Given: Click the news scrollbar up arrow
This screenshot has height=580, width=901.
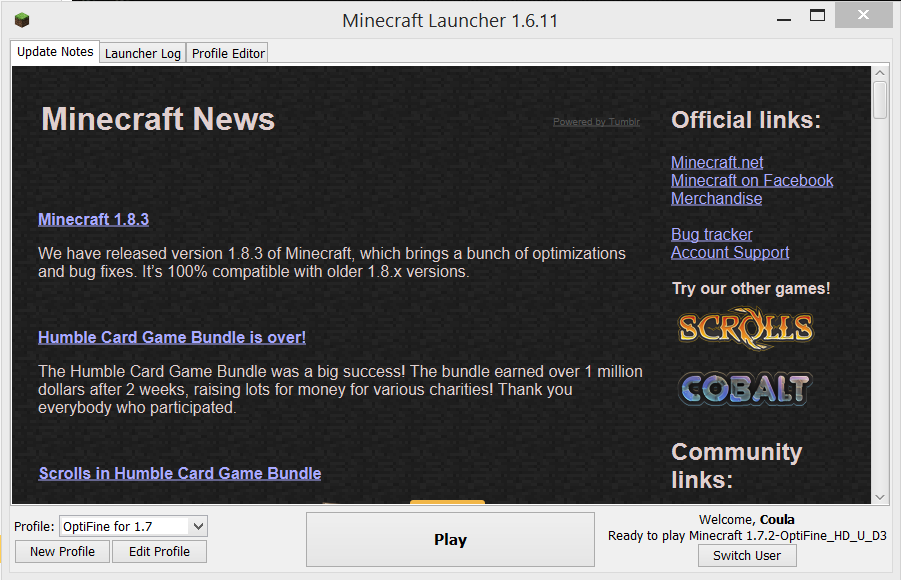Looking at the screenshot, I should 880,73.
